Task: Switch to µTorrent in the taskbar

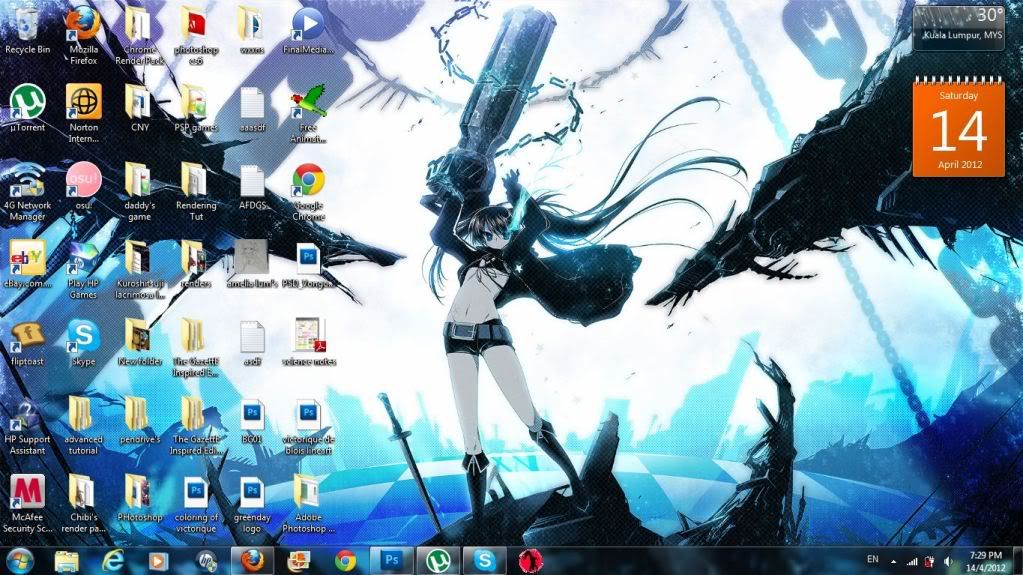Action: (438, 561)
